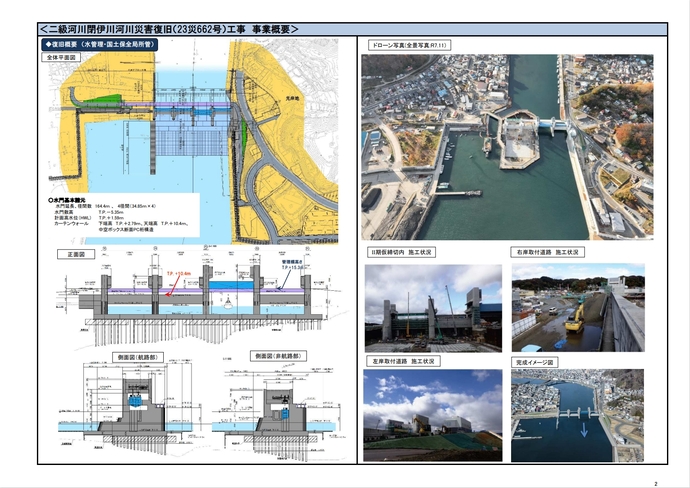Screen dimensions: 690x488
Task: Open the left bank road construction photo
Action: [x=433, y=415]
